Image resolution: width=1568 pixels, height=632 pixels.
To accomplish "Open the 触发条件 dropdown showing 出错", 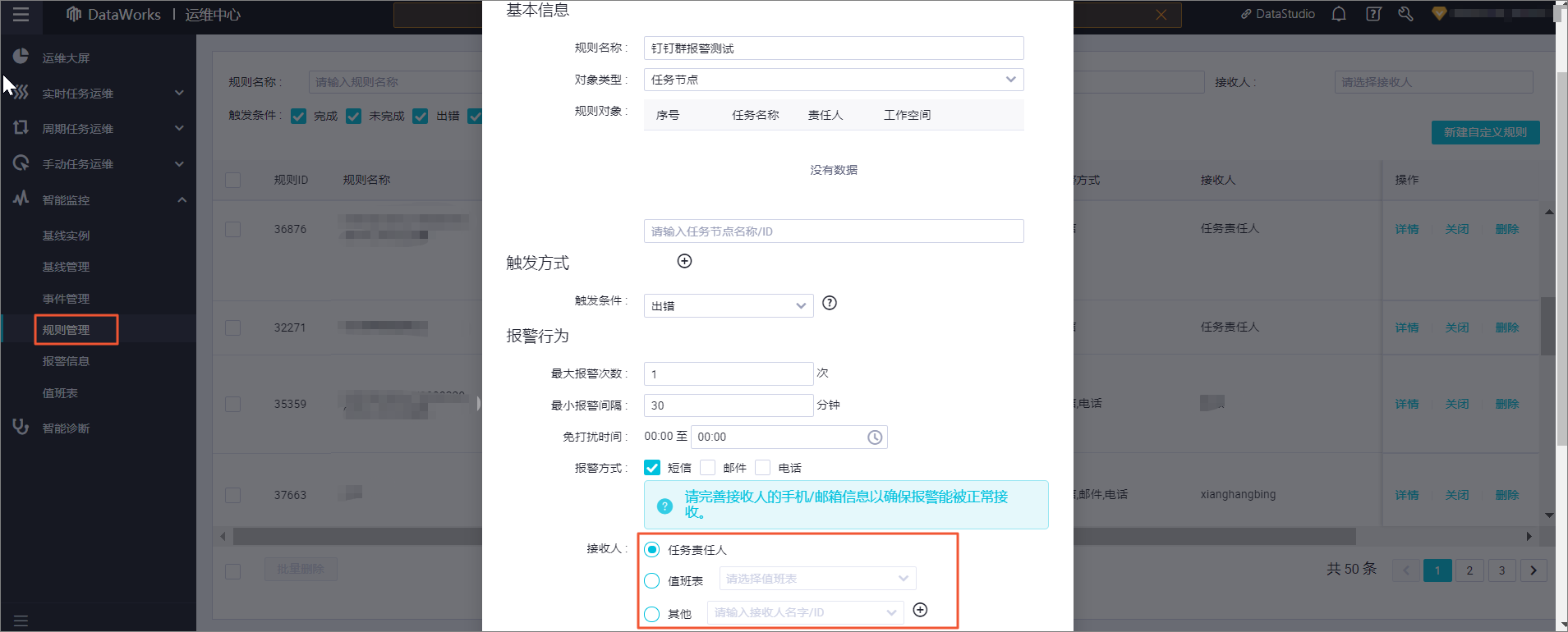I will pyautogui.click(x=729, y=305).
